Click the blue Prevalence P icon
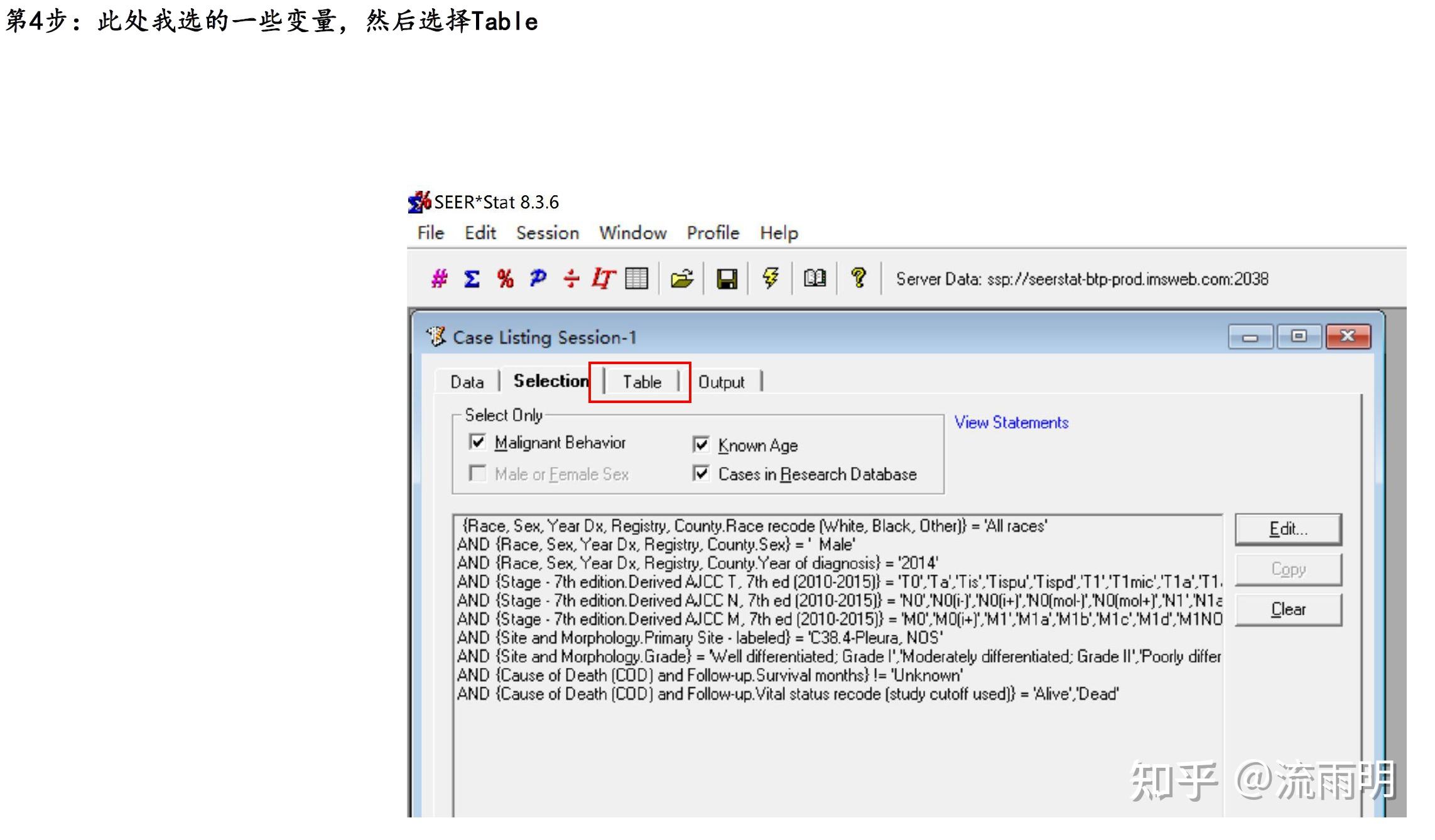 pos(538,278)
